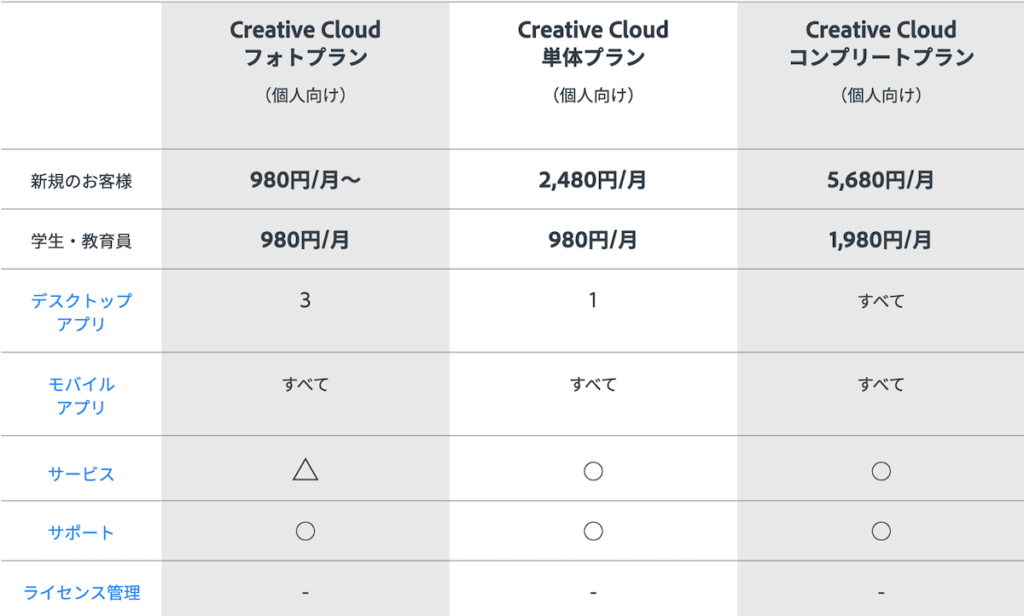Viewport: 1024px width, 616px height.
Task: Click the 980円/月〜 price for new customers
Action: tap(305, 181)
